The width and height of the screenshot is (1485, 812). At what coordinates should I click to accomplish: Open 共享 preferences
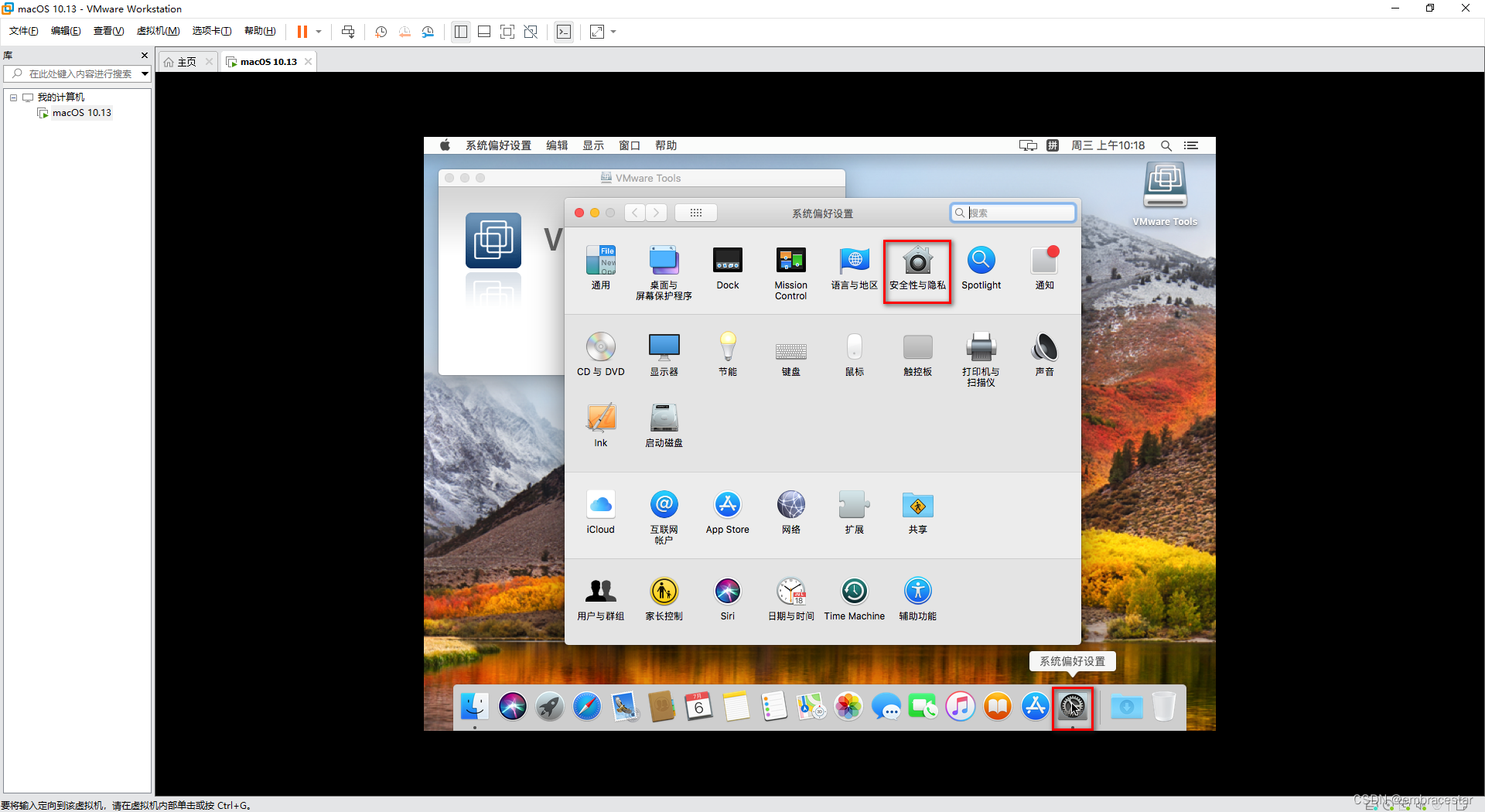918,513
